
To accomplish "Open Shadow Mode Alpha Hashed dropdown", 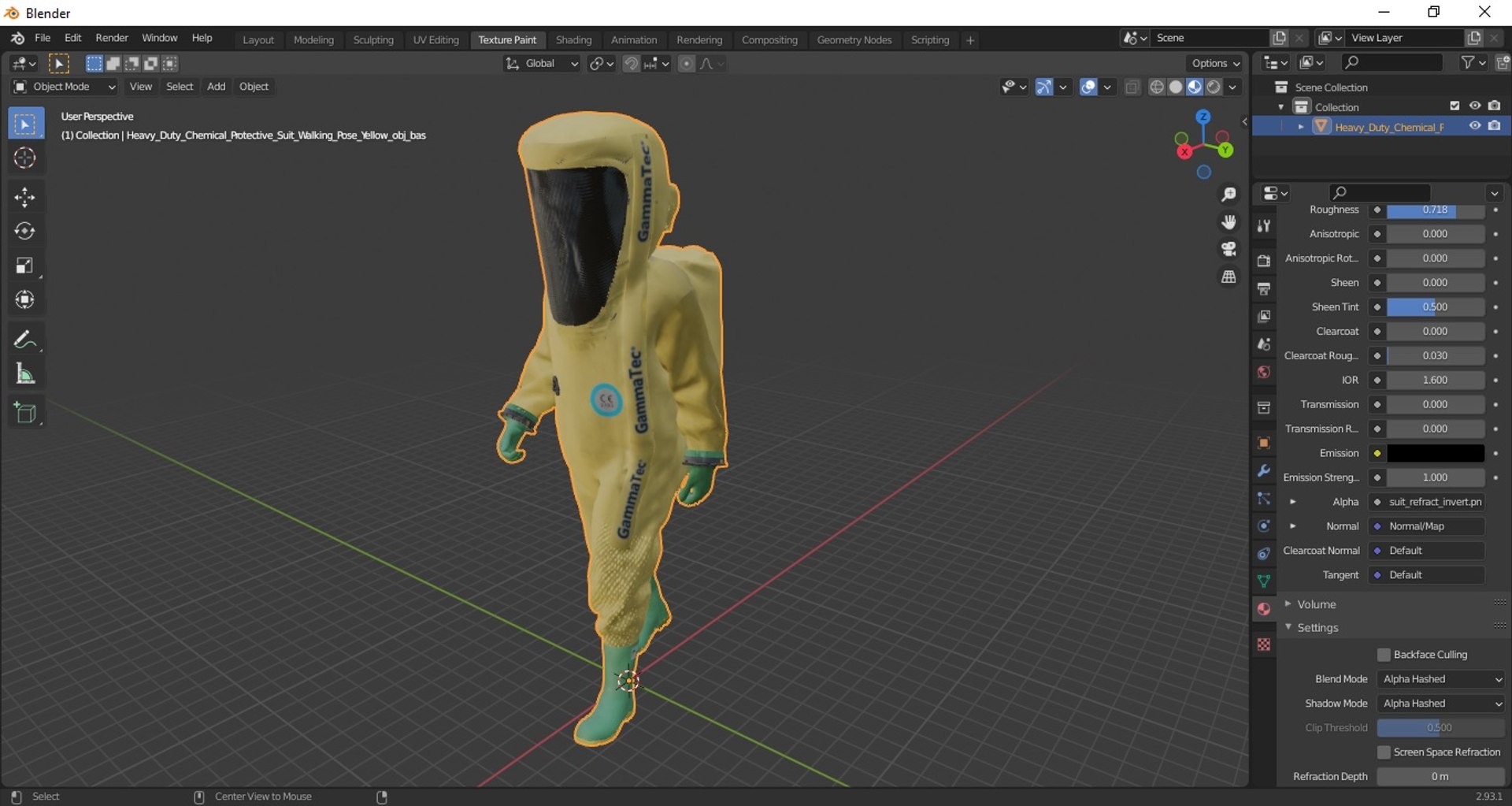I will pyautogui.click(x=1440, y=704).
